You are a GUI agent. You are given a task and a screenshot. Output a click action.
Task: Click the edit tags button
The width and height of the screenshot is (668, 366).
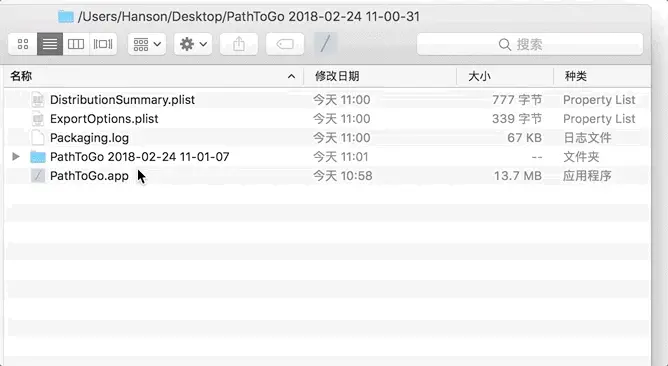(285, 44)
